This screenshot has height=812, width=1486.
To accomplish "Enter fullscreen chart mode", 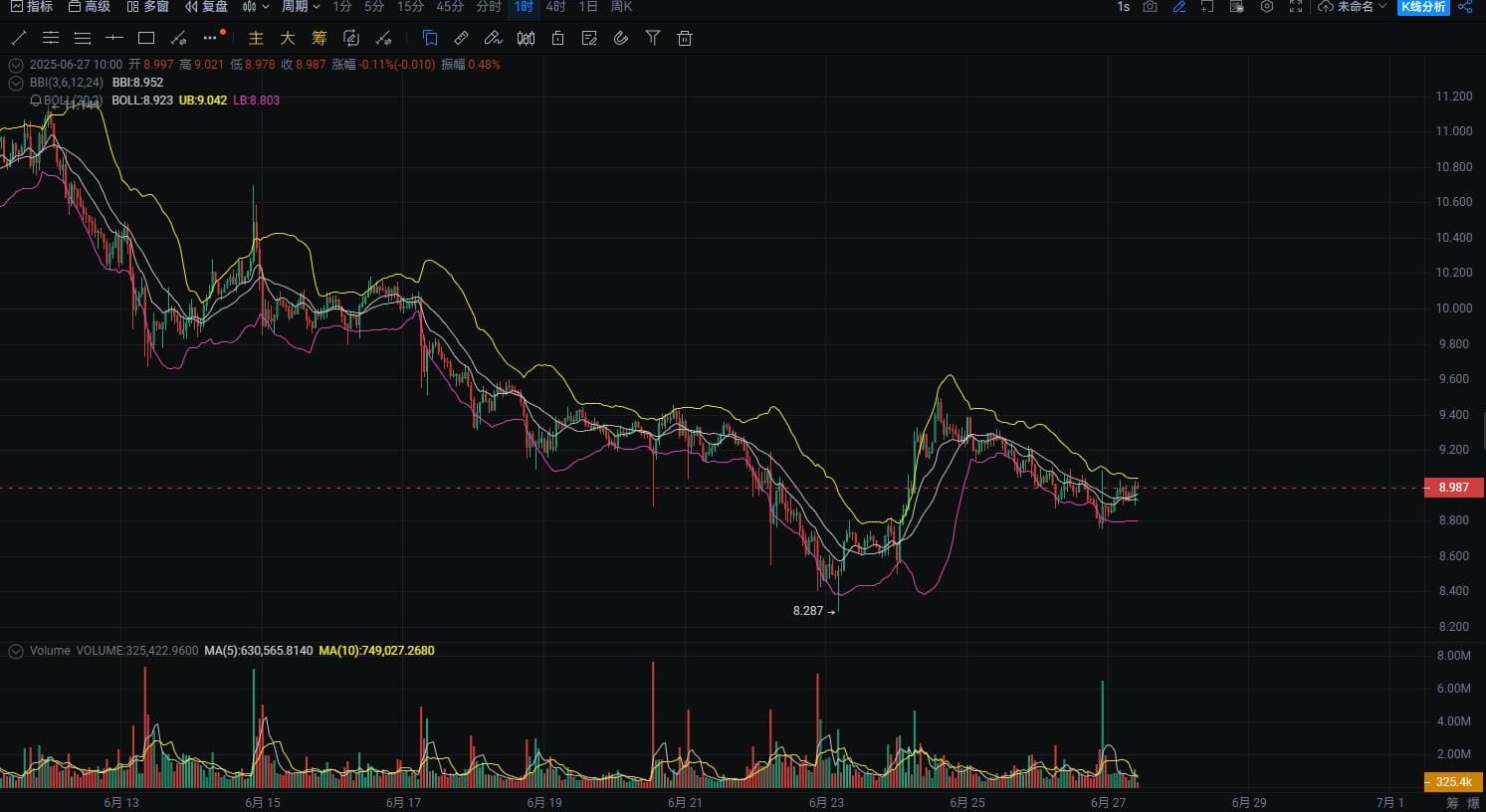I will 1296,7.
